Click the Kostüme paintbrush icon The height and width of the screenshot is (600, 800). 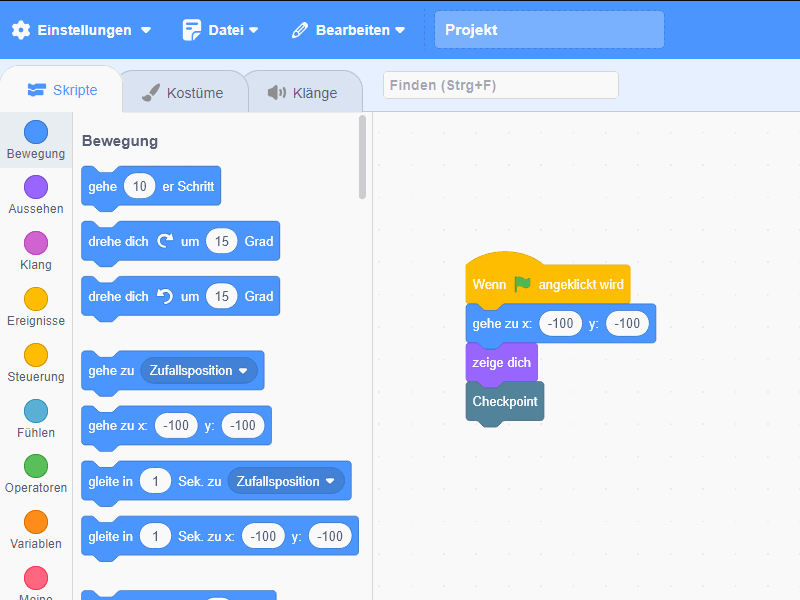coord(151,92)
